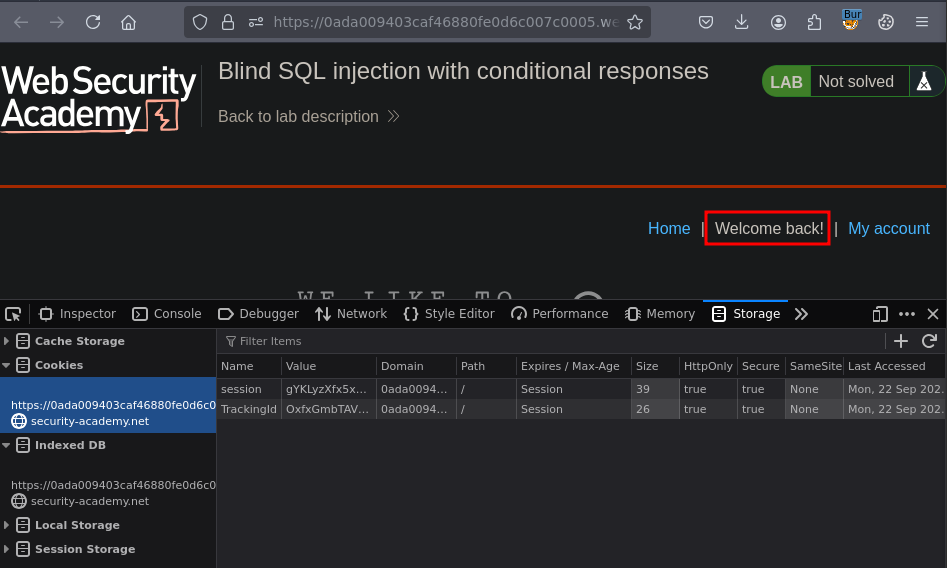Image resolution: width=947 pixels, height=568 pixels.
Task: Click the browser reload button
Action: pyautogui.click(x=93, y=22)
